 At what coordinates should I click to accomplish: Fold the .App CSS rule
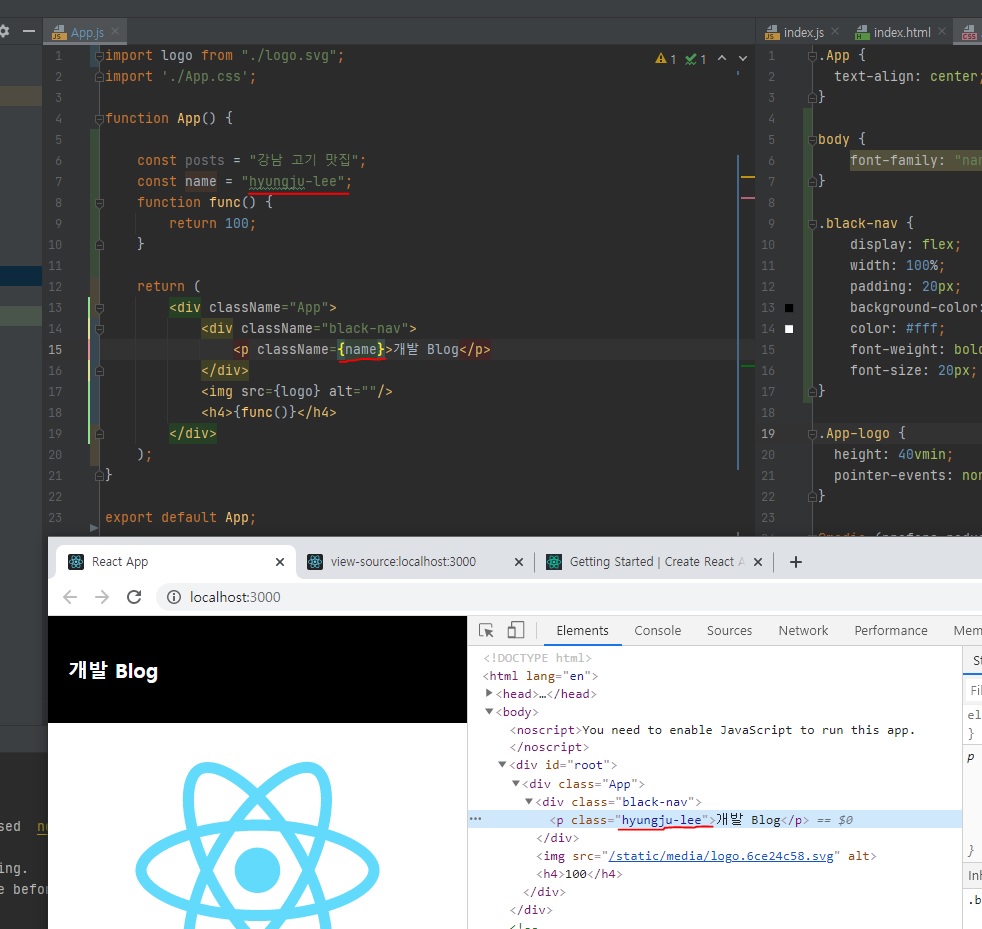pyautogui.click(x=812, y=56)
